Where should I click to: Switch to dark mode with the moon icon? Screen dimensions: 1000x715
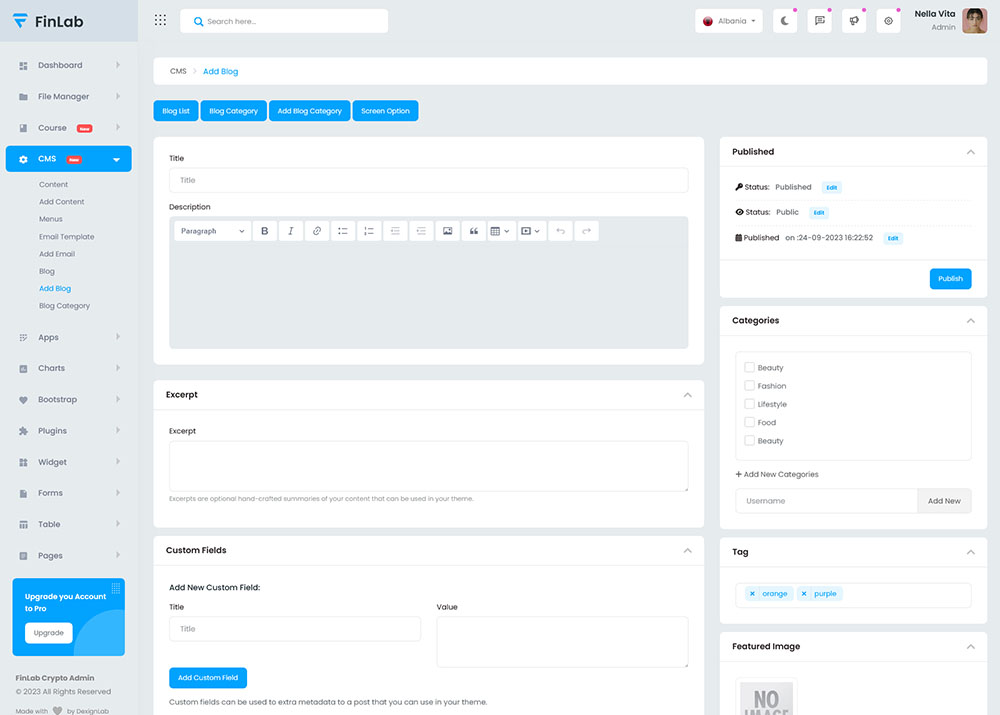click(785, 21)
